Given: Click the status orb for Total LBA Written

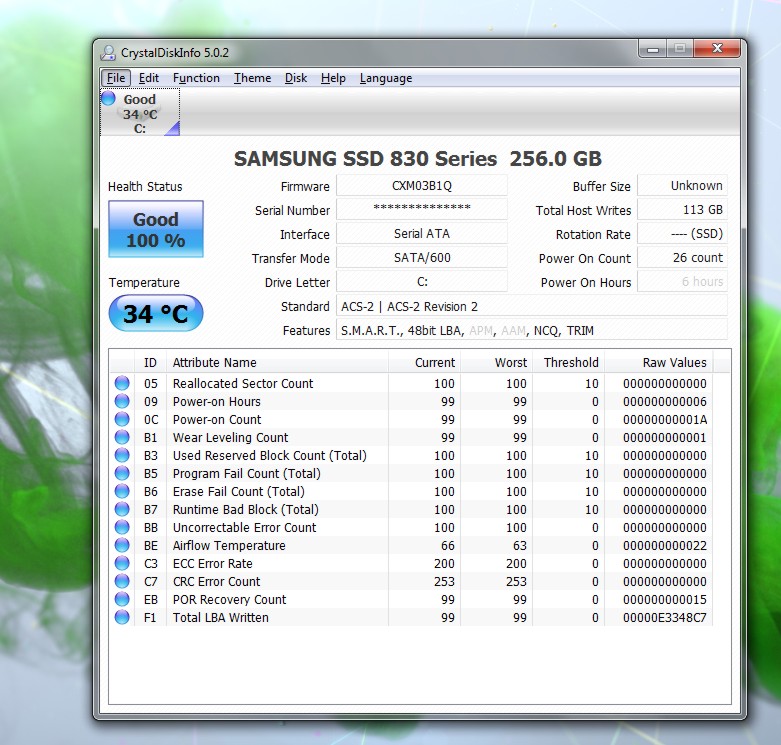Looking at the screenshot, I should pyautogui.click(x=122, y=618).
